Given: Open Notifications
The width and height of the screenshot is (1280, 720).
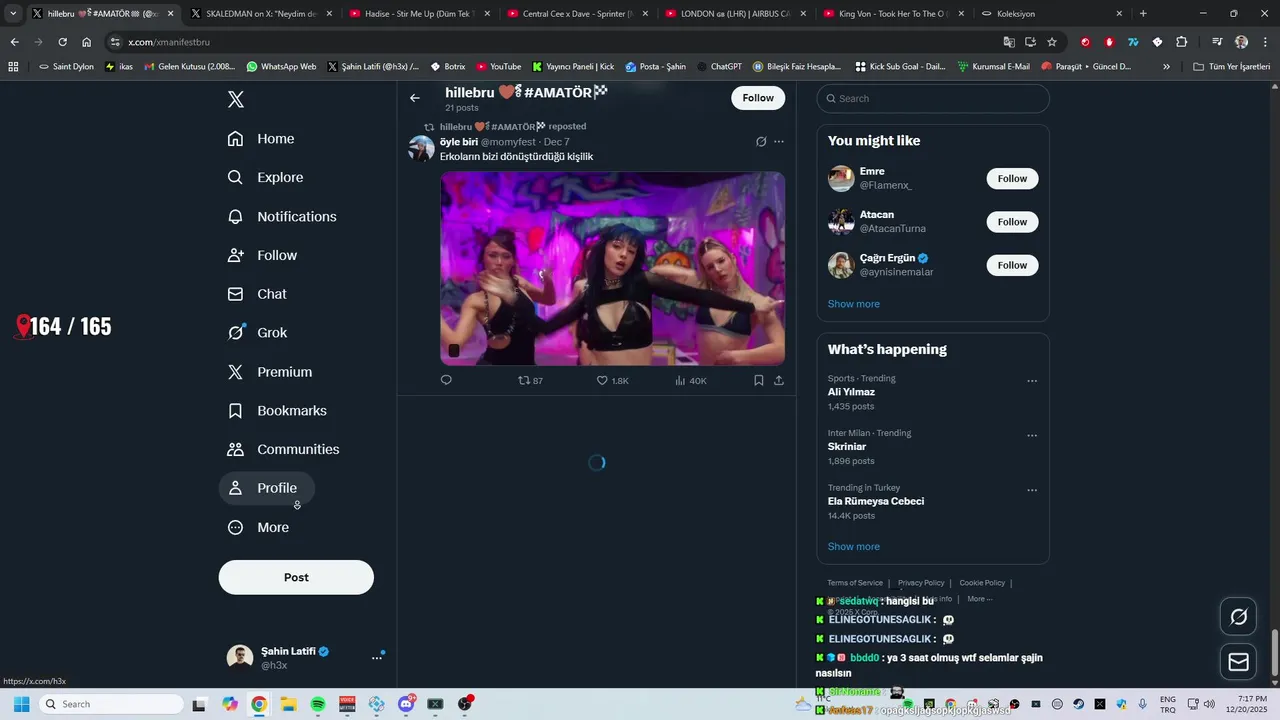Looking at the screenshot, I should click(x=282, y=217).
